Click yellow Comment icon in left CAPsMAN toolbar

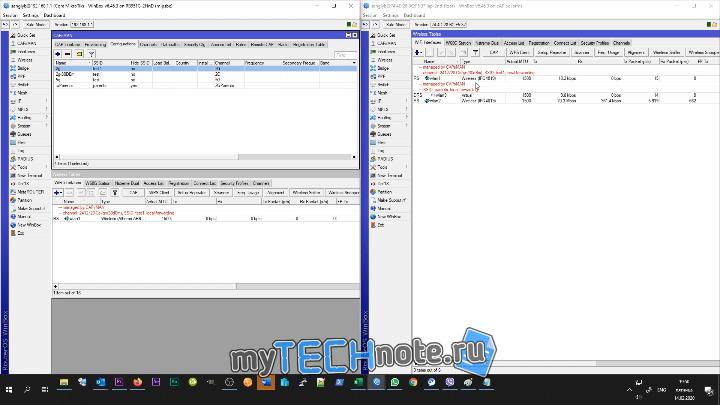tap(79, 54)
